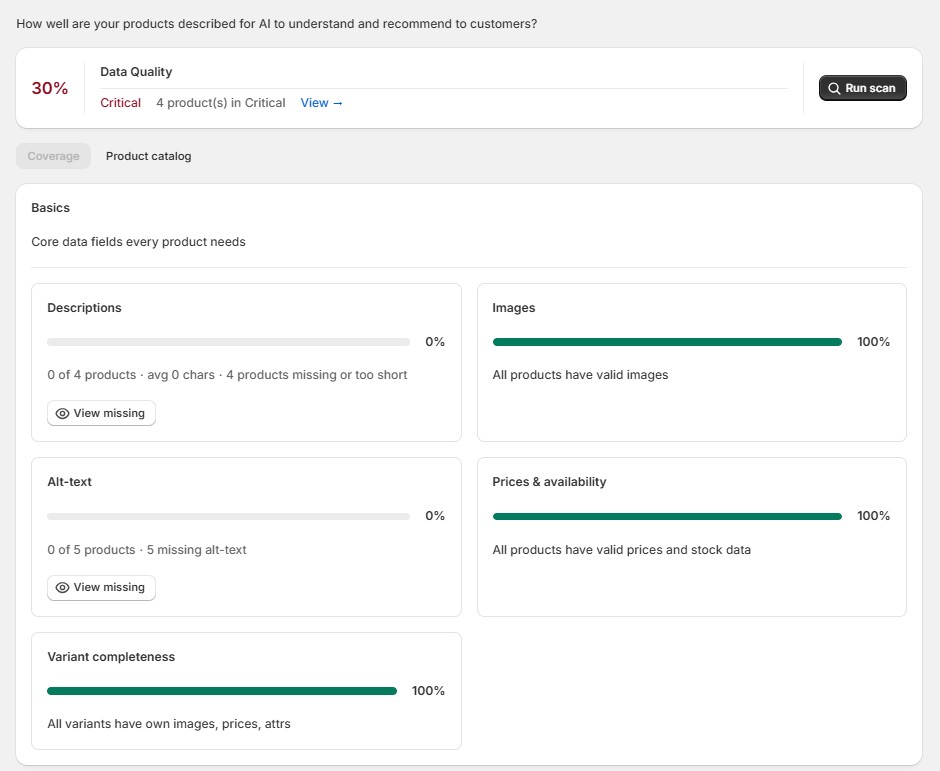View products missing alt-text
Screen dimensions: 940x771
(x=101, y=588)
